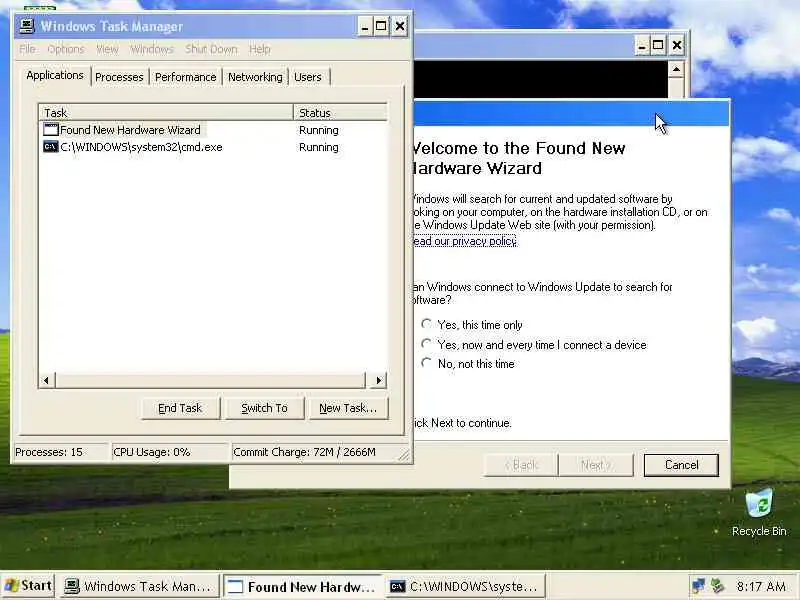Click 'Running' status of Found New Hardware Wizard
Image resolution: width=800 pixels, height=600 pixels.
tap(319, 130)
